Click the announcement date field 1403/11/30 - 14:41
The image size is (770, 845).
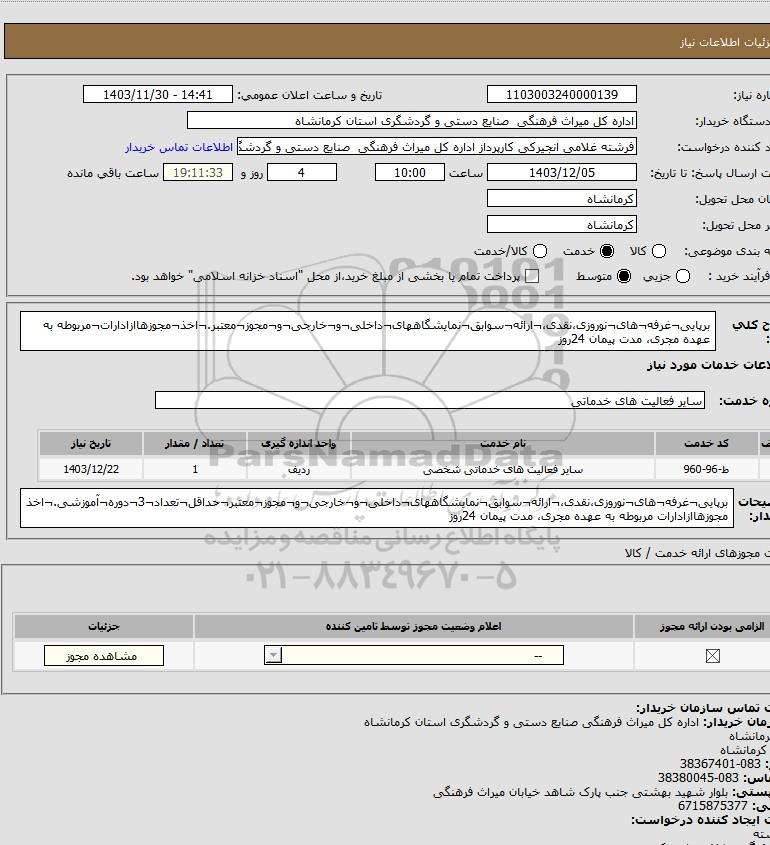click(x=158, y=94)
